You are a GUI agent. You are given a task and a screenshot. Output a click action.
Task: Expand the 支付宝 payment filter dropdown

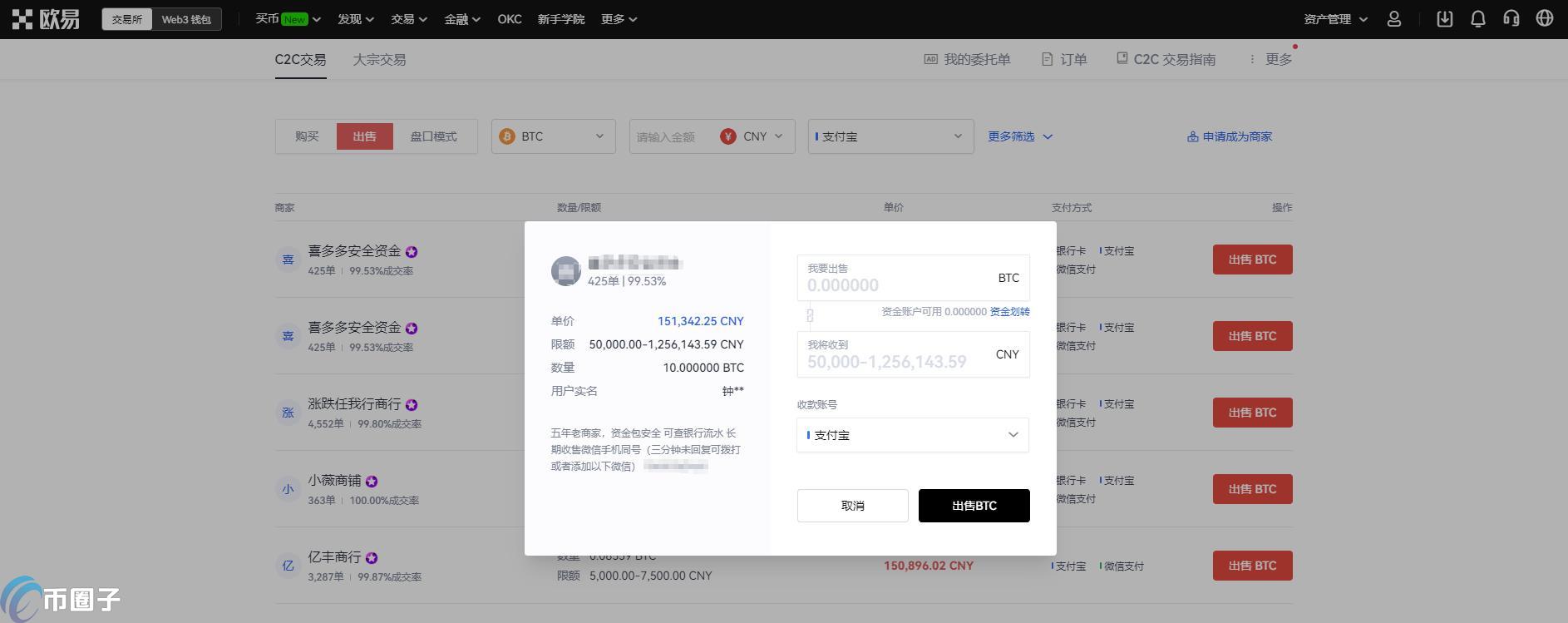point(890,136)
